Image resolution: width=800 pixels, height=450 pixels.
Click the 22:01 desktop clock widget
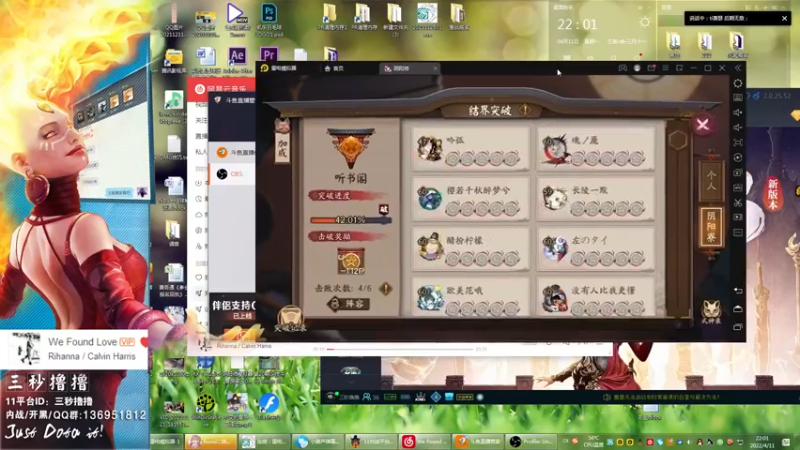[577, 24]
